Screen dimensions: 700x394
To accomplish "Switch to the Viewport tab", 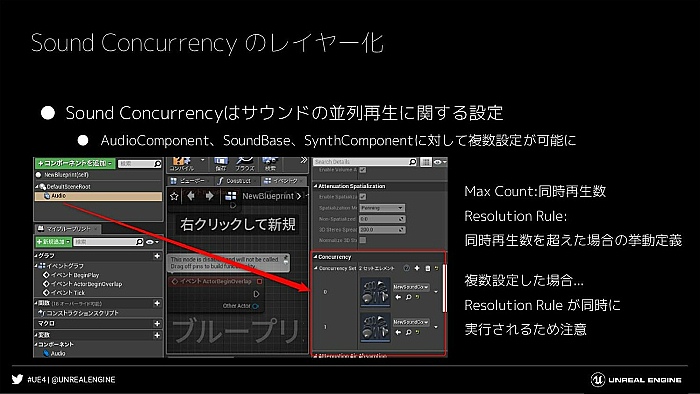I will (x=189, y=181).
